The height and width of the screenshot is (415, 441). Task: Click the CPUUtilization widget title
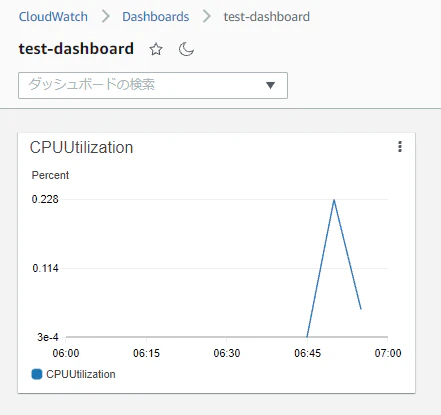(x=81, y=147)
